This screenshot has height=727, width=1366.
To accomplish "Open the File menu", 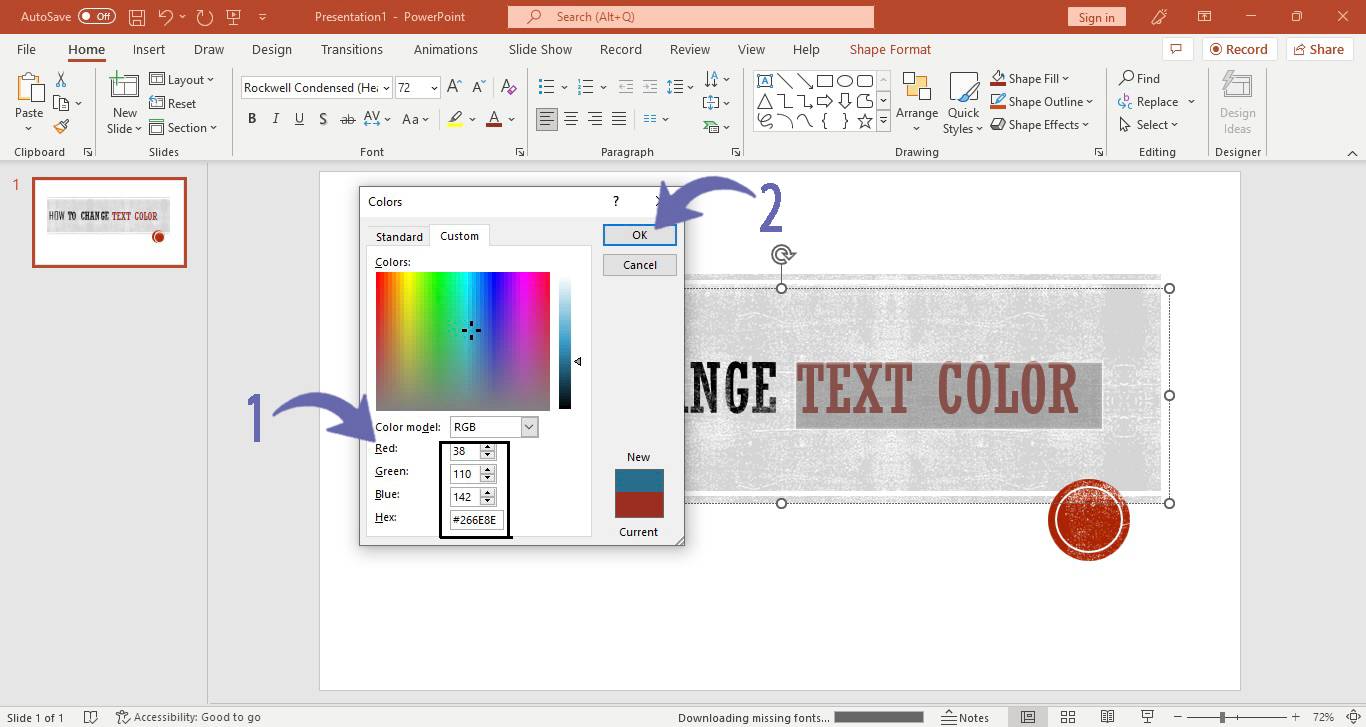I will 26,49.
